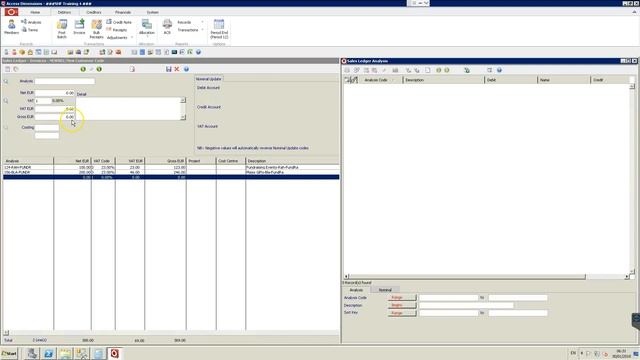Sort by Analysis Code column header
The width and height of the screenshot is (640, 360).
coord(380,80)
